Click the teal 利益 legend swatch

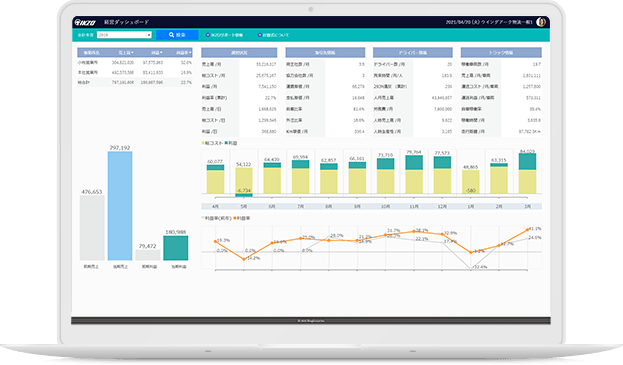coord(226,143)
